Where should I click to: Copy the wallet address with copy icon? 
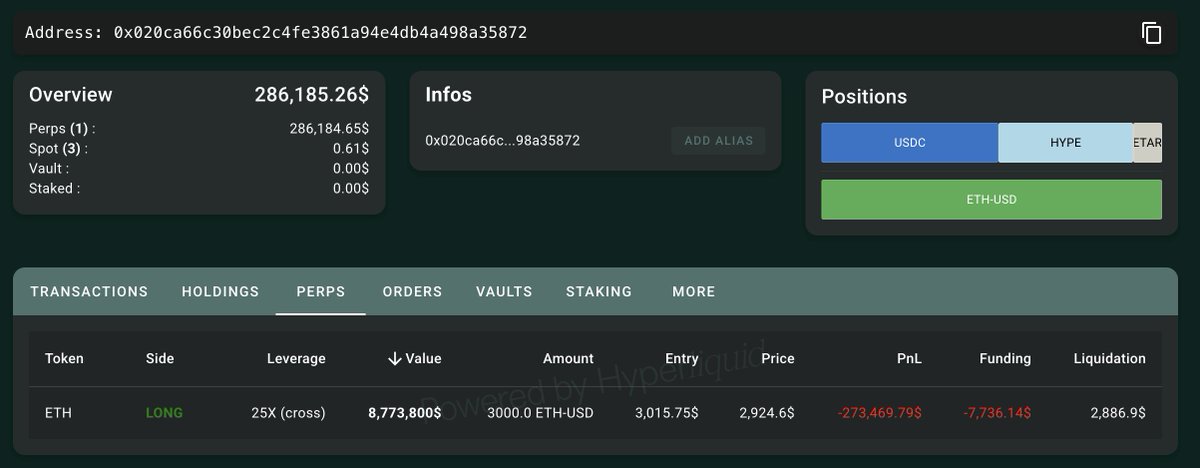point(1151,33)
